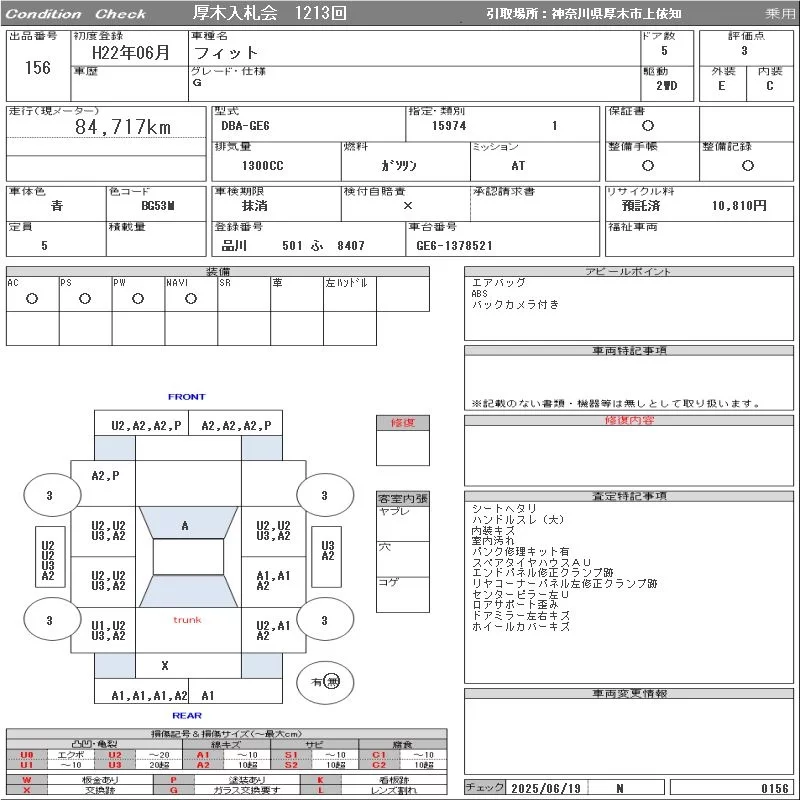Viewport: 800px width, 800px height.
Task: Click the コゲ interior row
Action: (403, 594)
